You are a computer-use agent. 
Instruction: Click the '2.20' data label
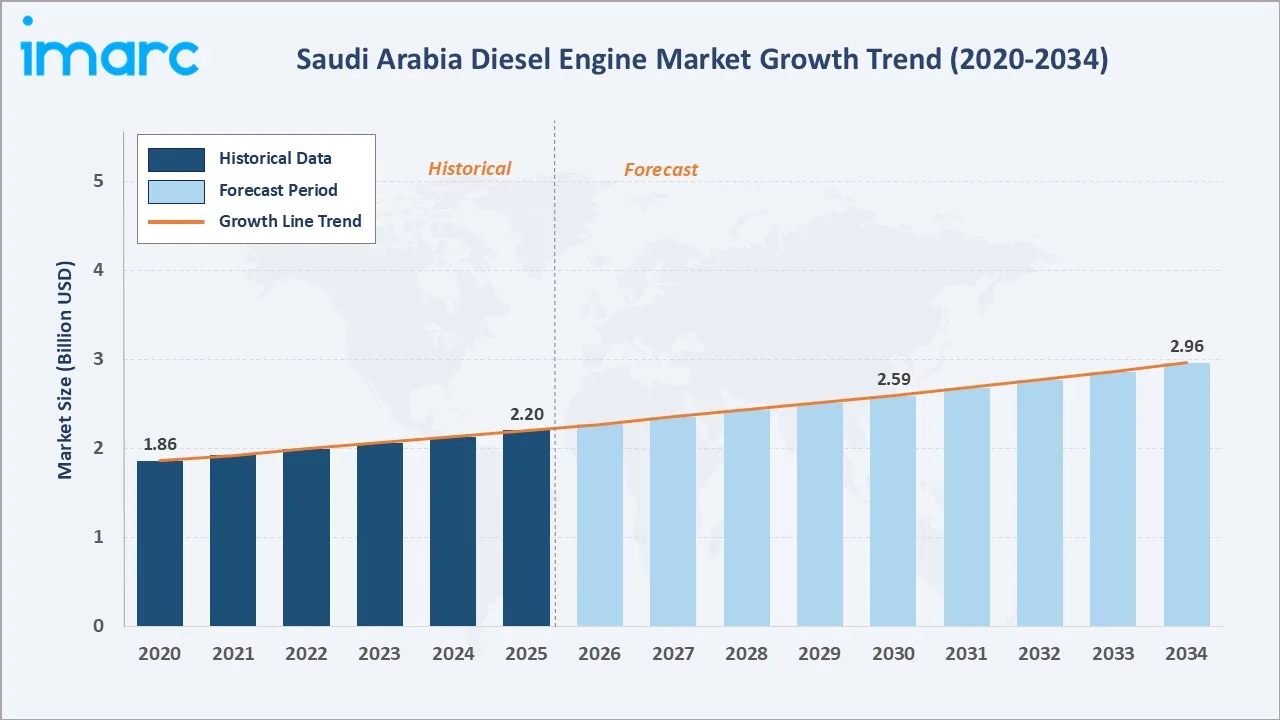pos(526,414)
